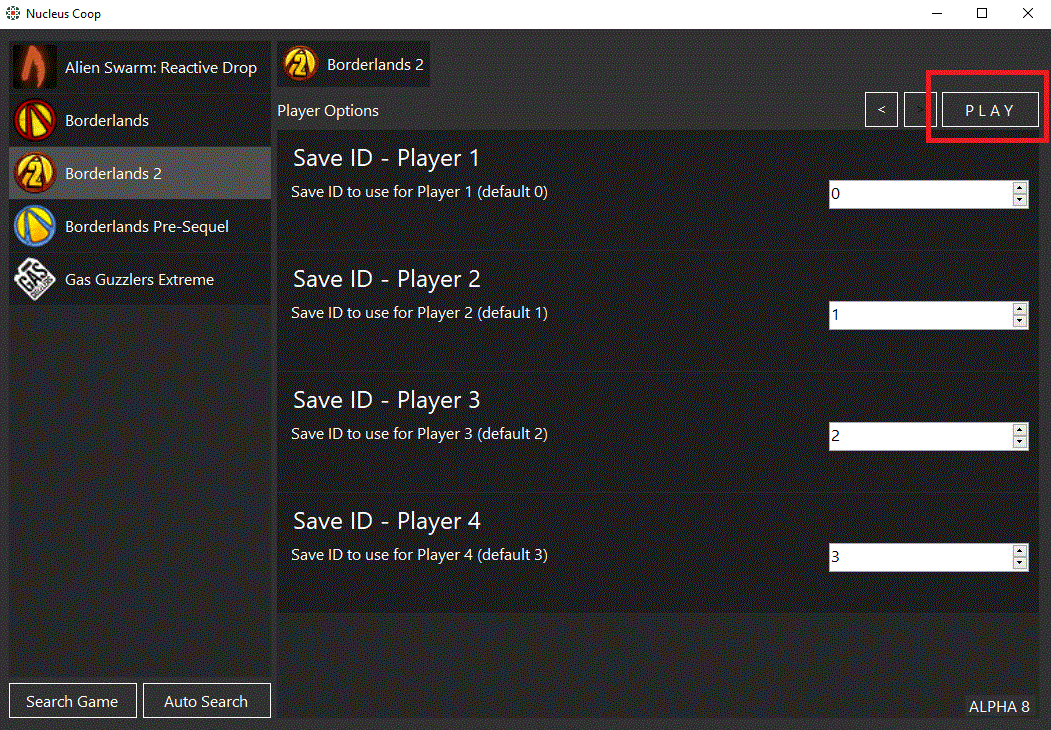This screenshot has height=730, width=1051.
Task: Click the Borderlands game icon in sidebar
Action: pyautogui.click(x=35, y=120)
